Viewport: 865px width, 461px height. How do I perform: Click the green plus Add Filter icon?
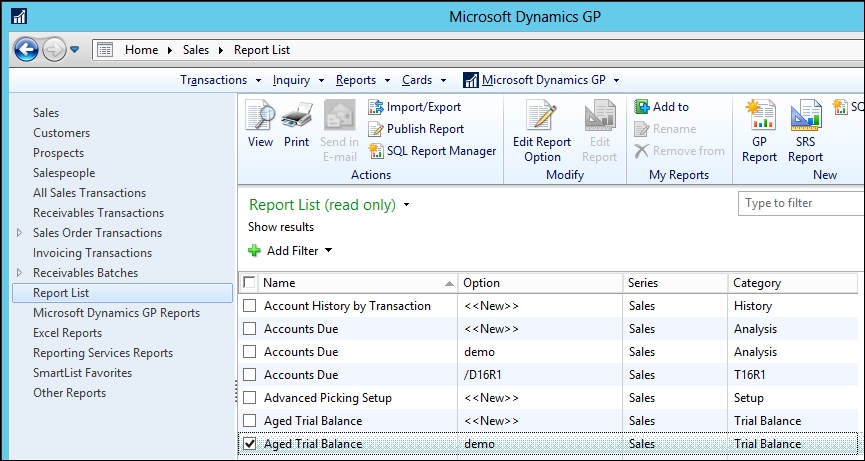(x=254, y=251)
